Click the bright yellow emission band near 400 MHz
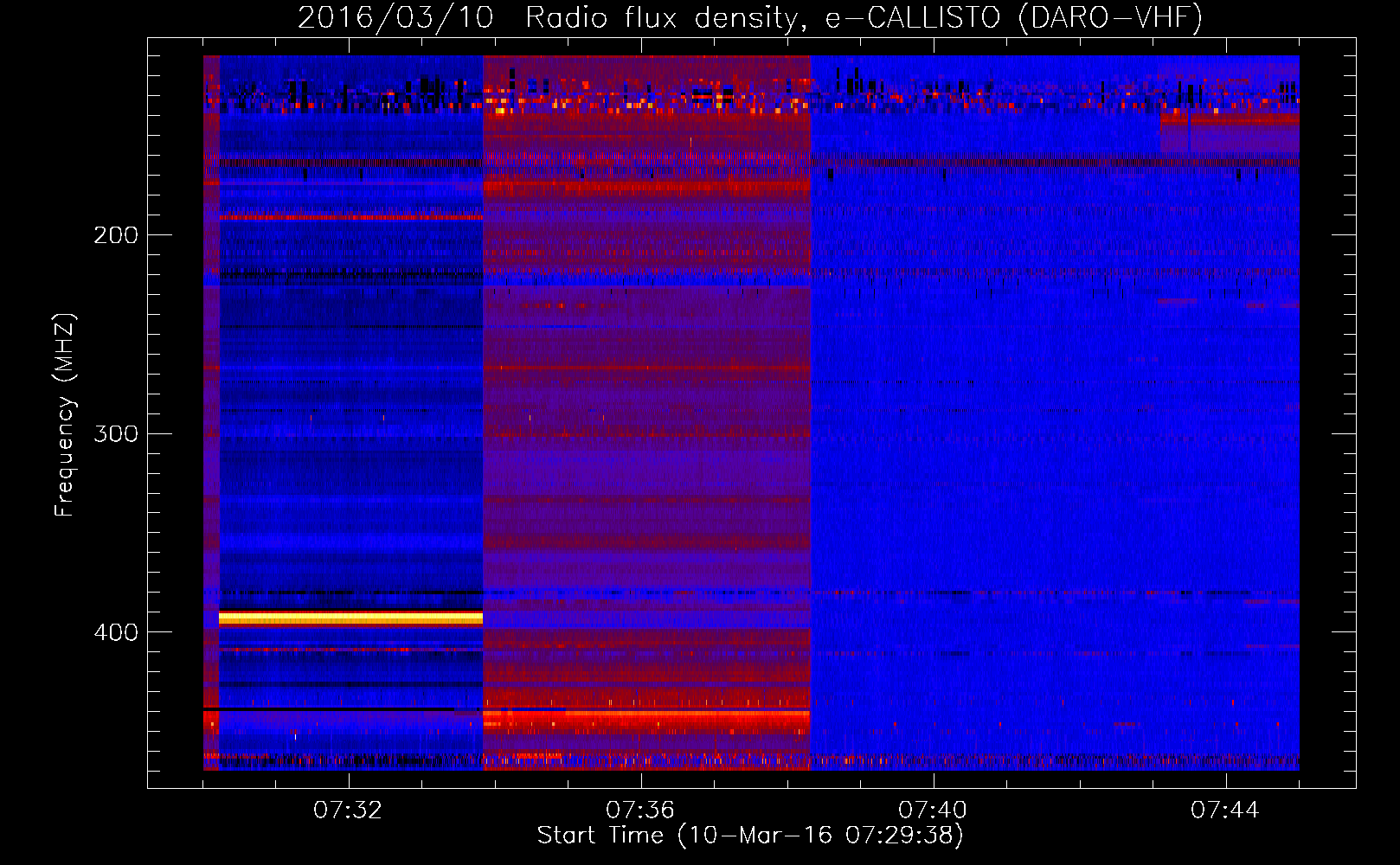The height and width of the screenshot is (865, 1400). point(350,618)
